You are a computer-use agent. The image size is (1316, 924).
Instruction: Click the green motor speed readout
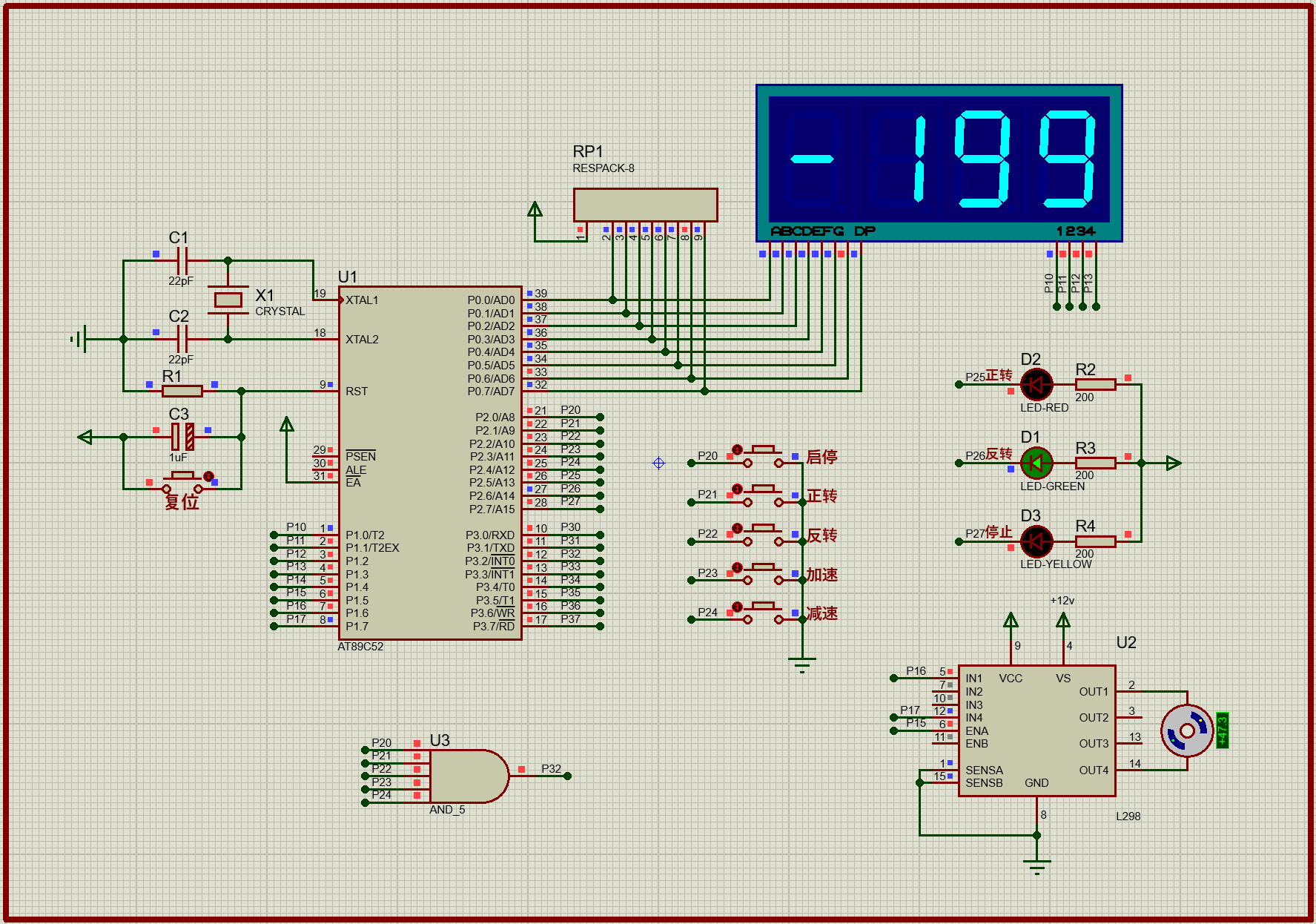pos(1222,730)
